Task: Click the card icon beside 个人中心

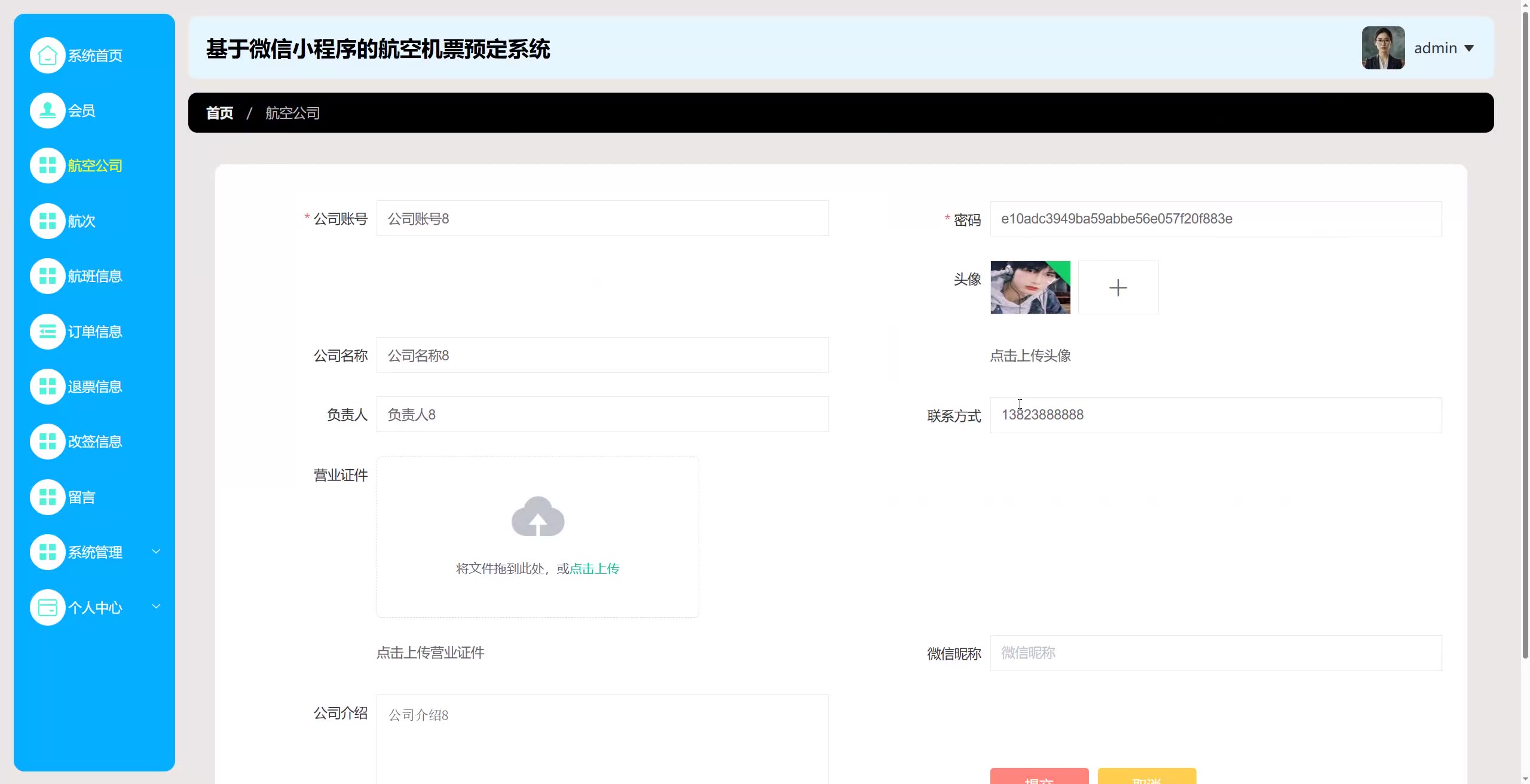Action: (47, 608)
